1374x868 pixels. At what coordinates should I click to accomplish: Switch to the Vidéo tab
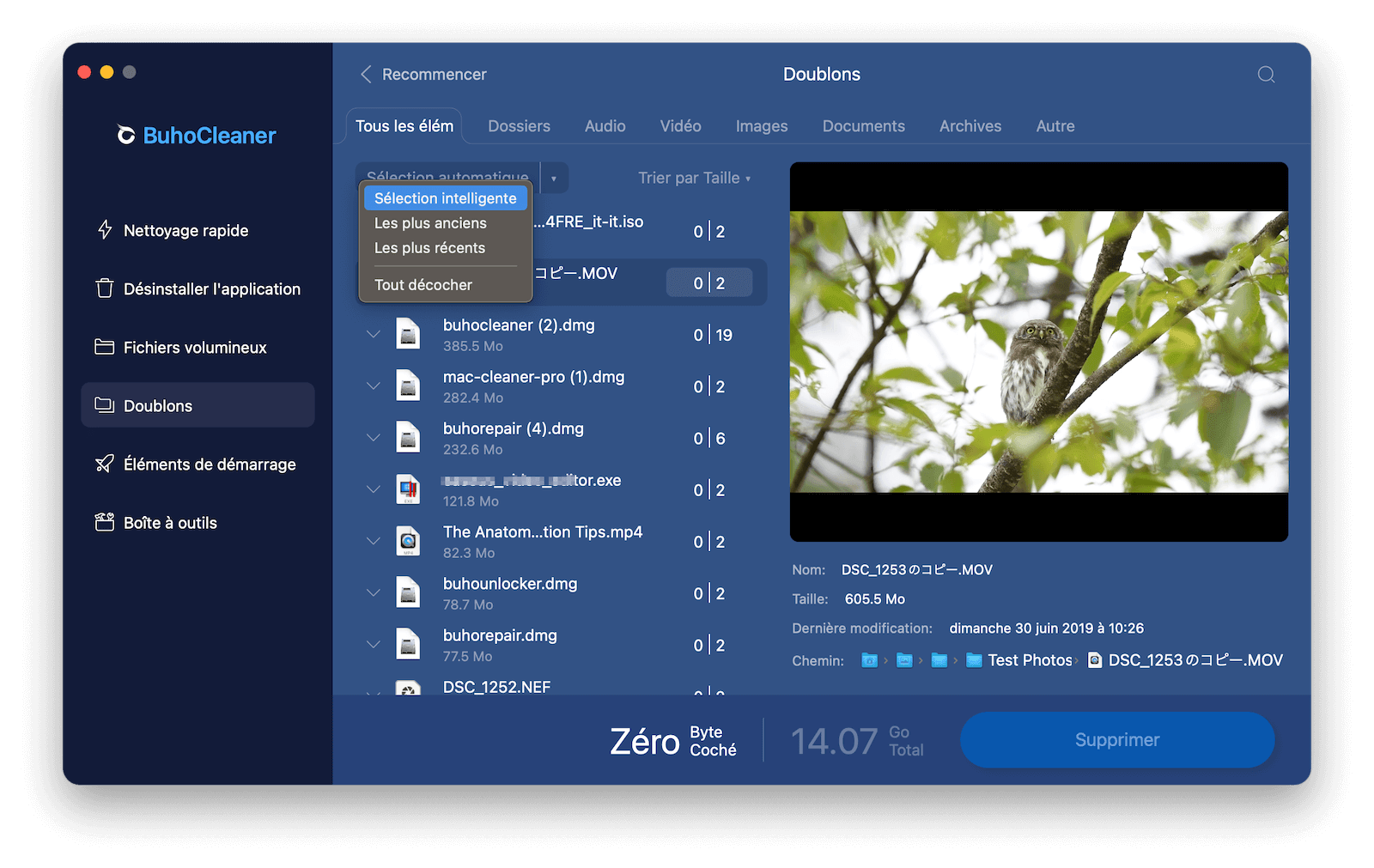(x=680, y=126)
